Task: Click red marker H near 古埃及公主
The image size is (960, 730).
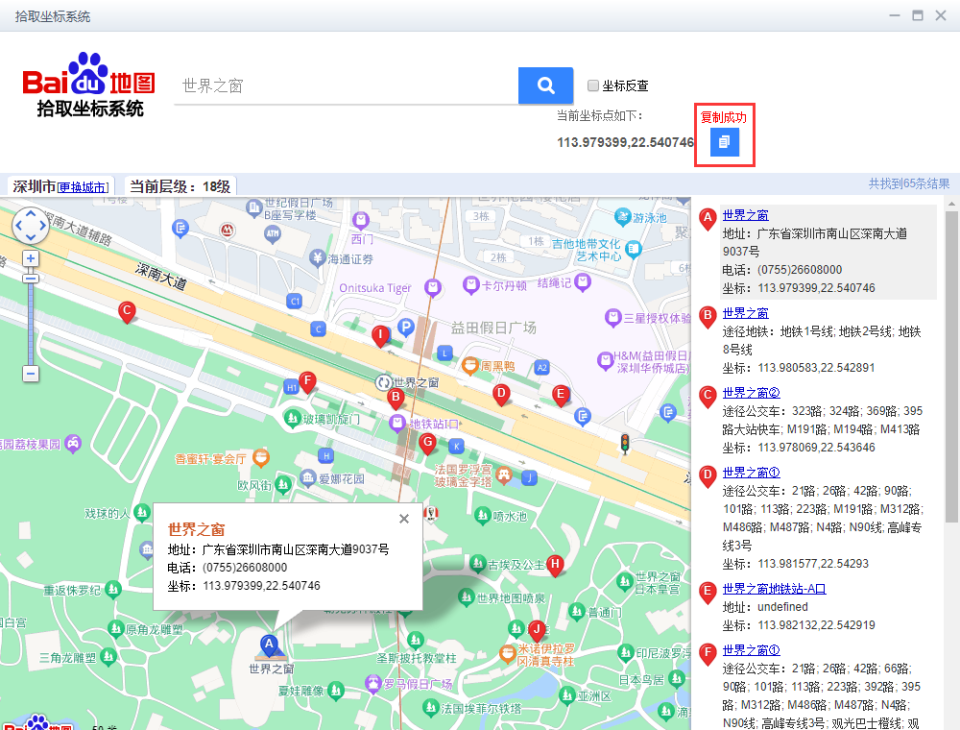Action: [x=555, y=566]
